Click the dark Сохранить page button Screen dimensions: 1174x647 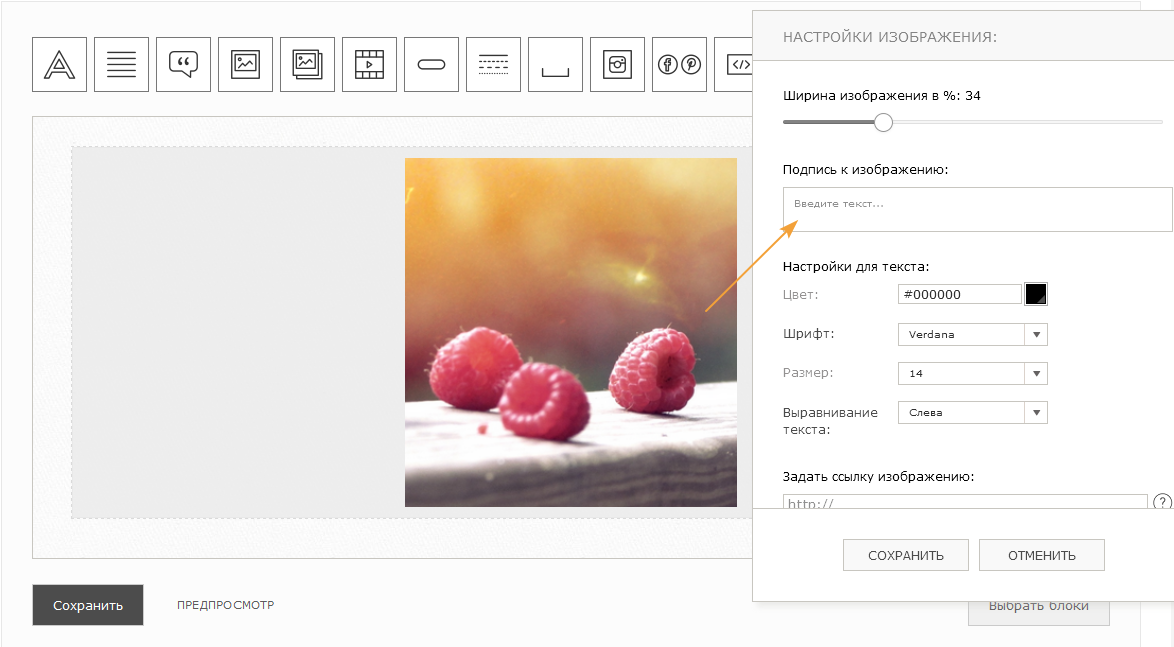[88, 605]
